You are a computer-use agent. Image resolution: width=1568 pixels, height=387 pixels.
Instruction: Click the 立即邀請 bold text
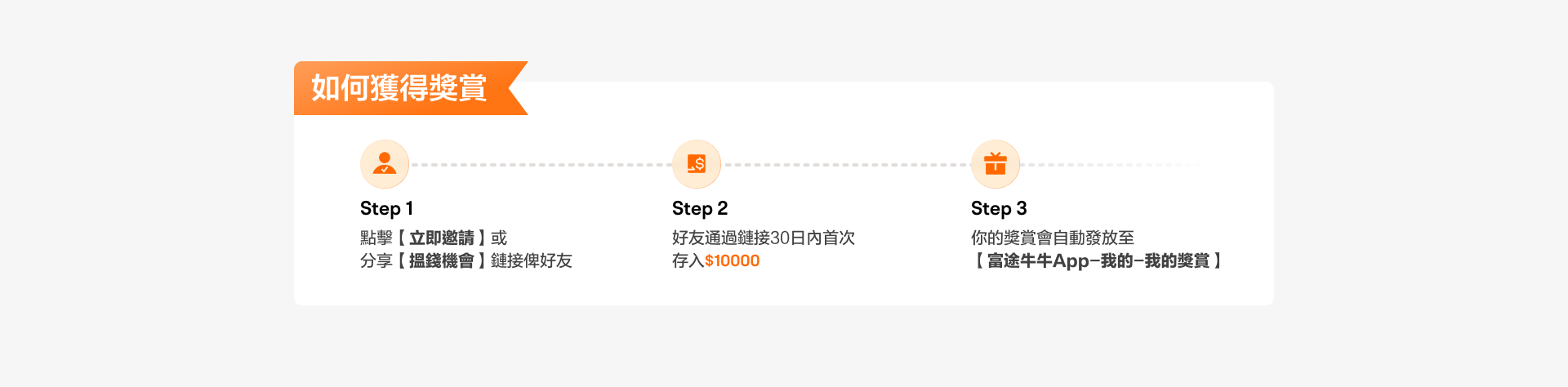point(442,238)
